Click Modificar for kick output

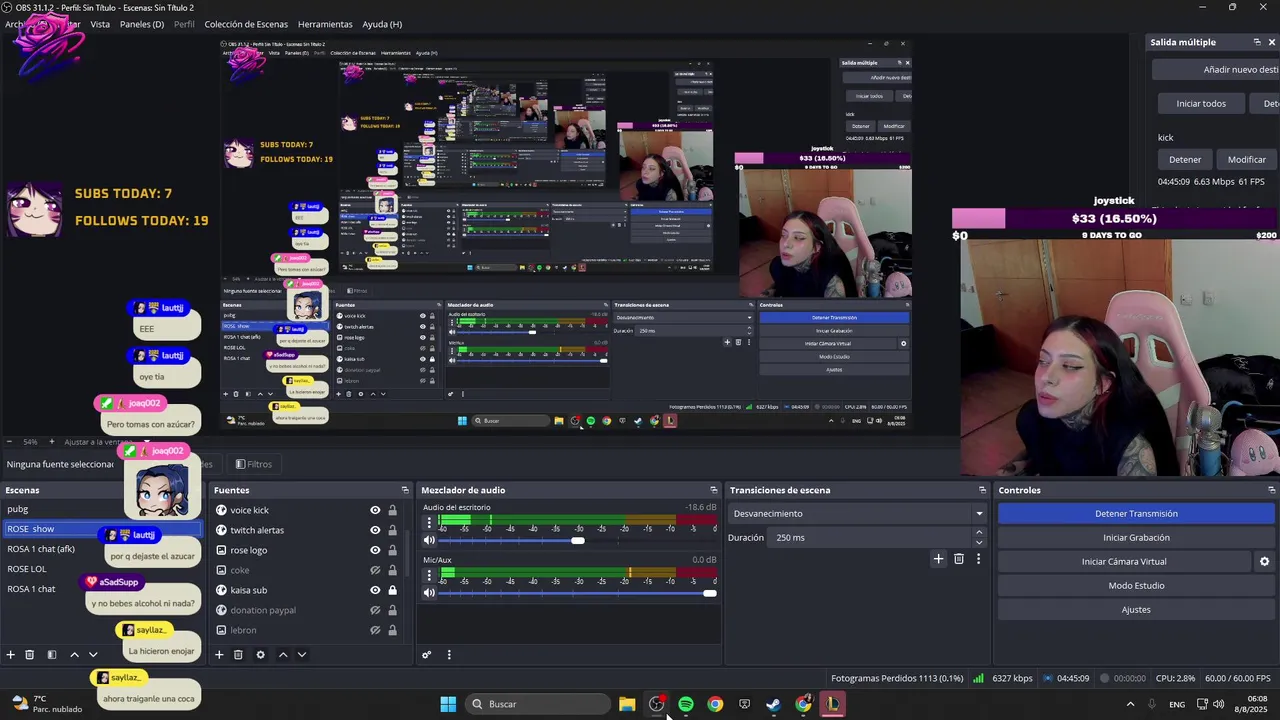click(1246, 159)
